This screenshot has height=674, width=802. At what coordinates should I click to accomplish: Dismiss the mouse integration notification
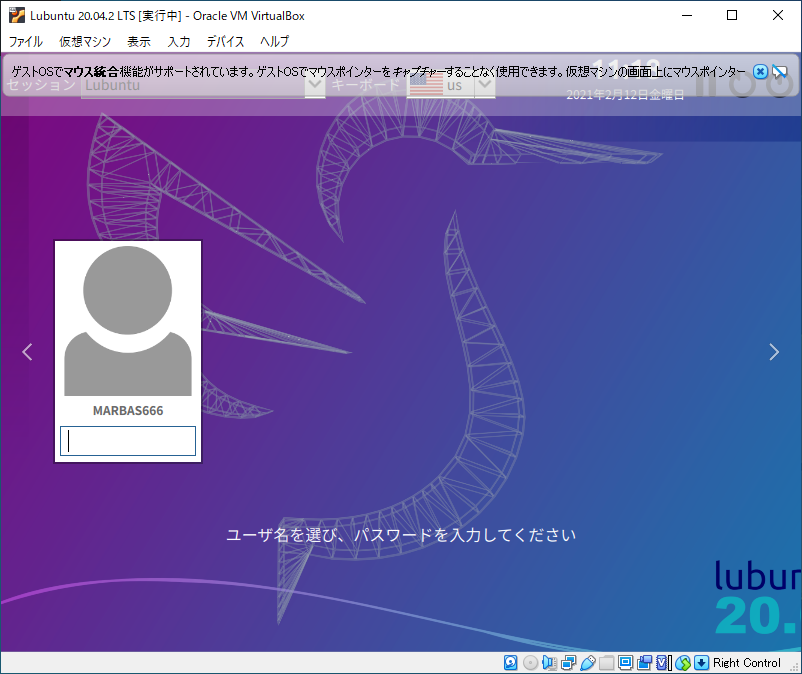(760, 72)
